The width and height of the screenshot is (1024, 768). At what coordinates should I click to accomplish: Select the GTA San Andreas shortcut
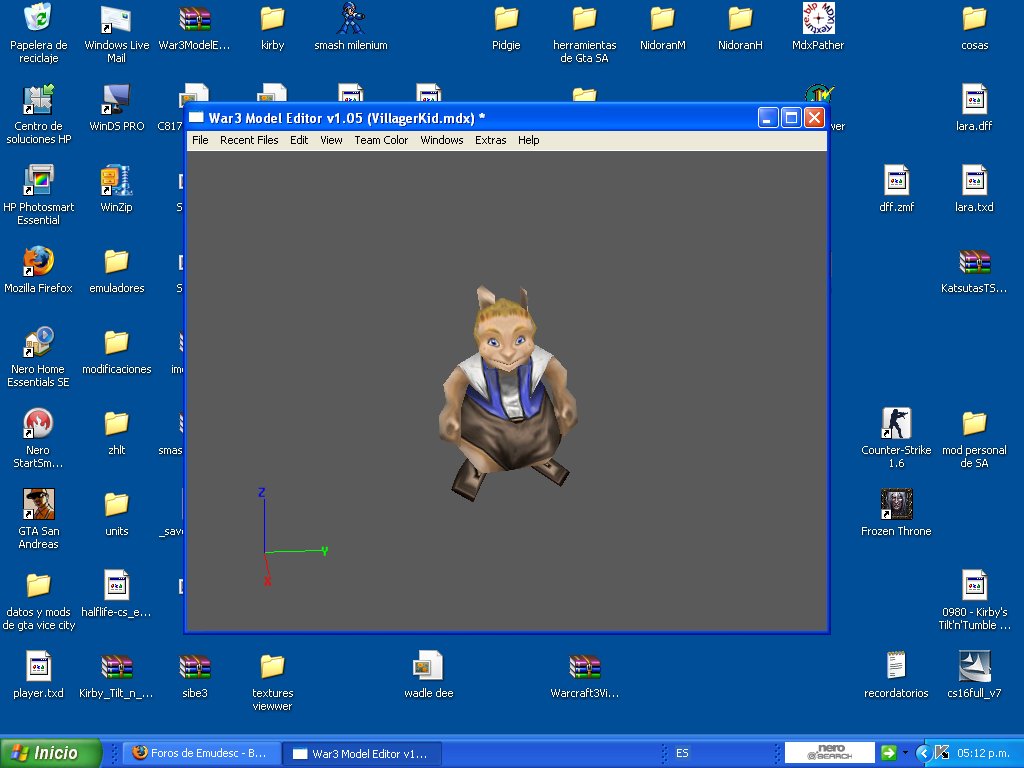39,519
